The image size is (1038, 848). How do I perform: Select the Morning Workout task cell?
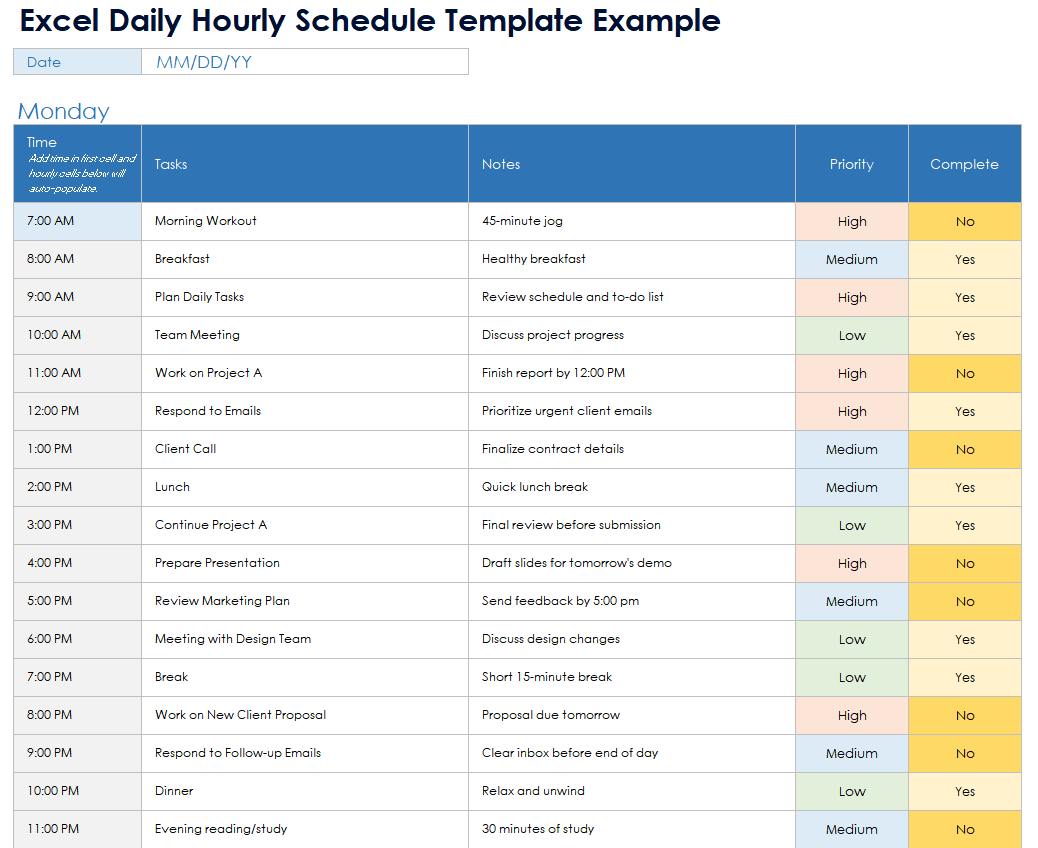coord(206,221)
